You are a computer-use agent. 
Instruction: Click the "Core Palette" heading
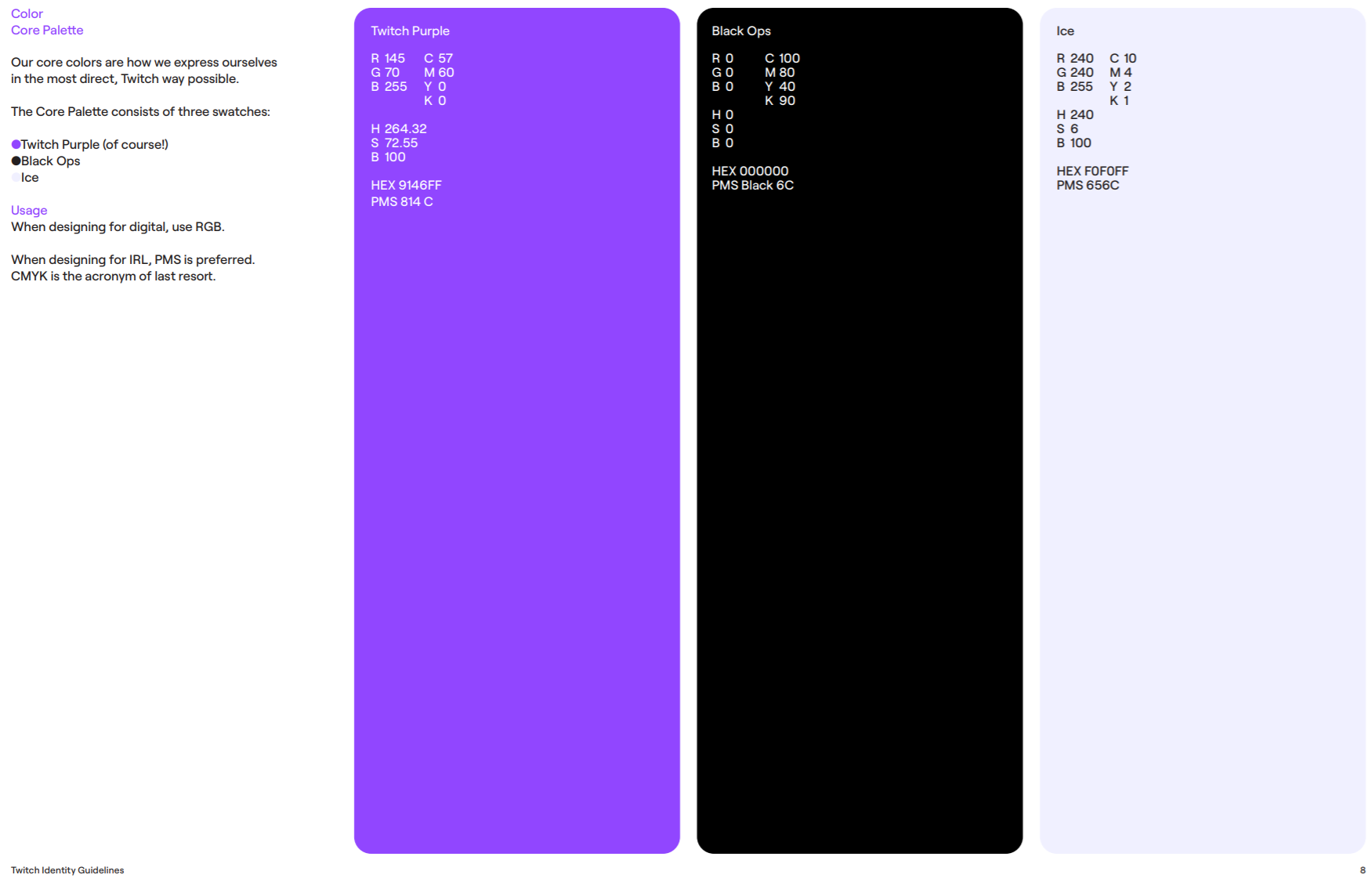click(x=47, y=30)
